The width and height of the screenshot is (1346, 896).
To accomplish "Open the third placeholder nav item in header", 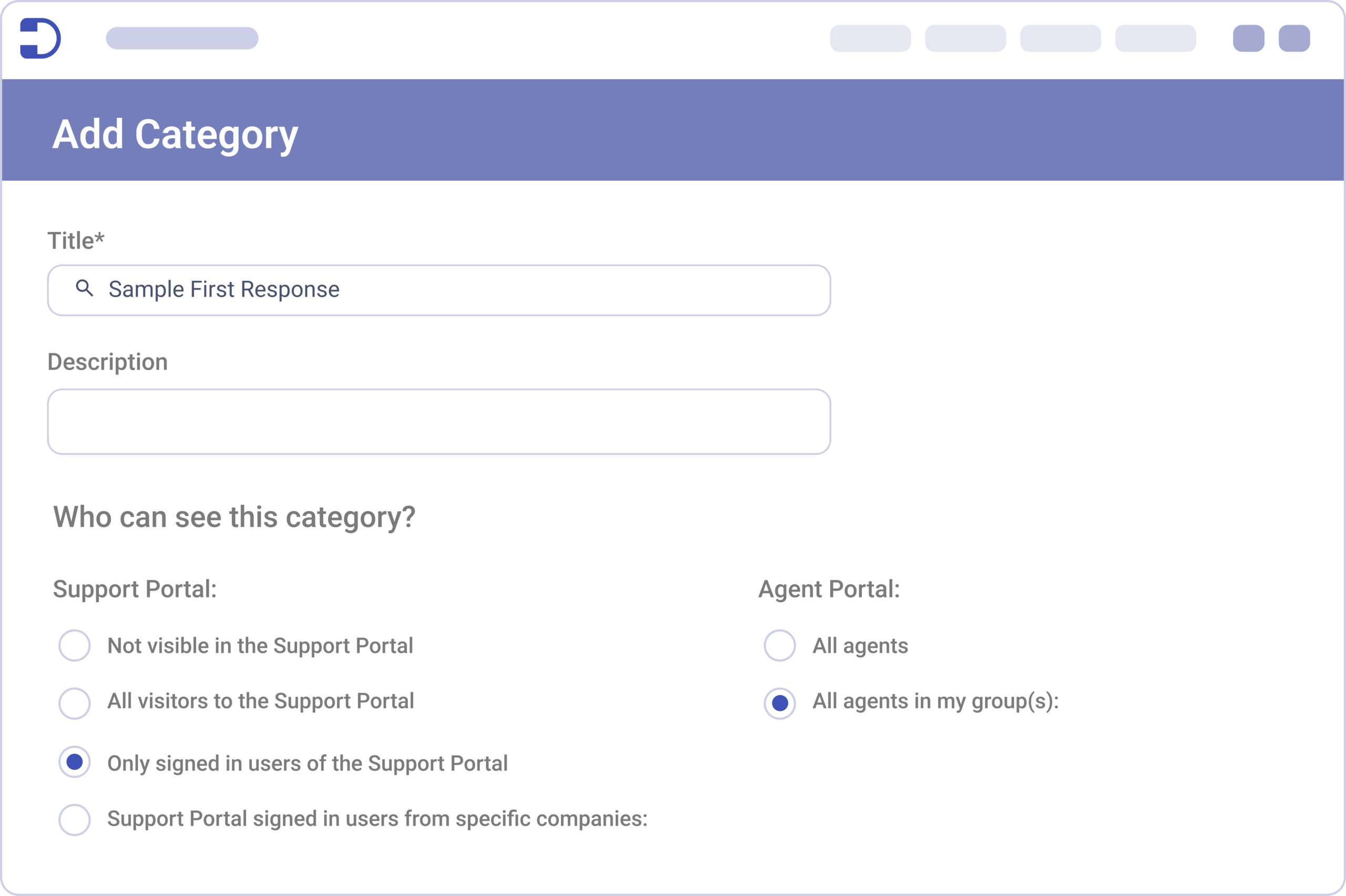I will pyautogui.click(x=1061, y=38).
